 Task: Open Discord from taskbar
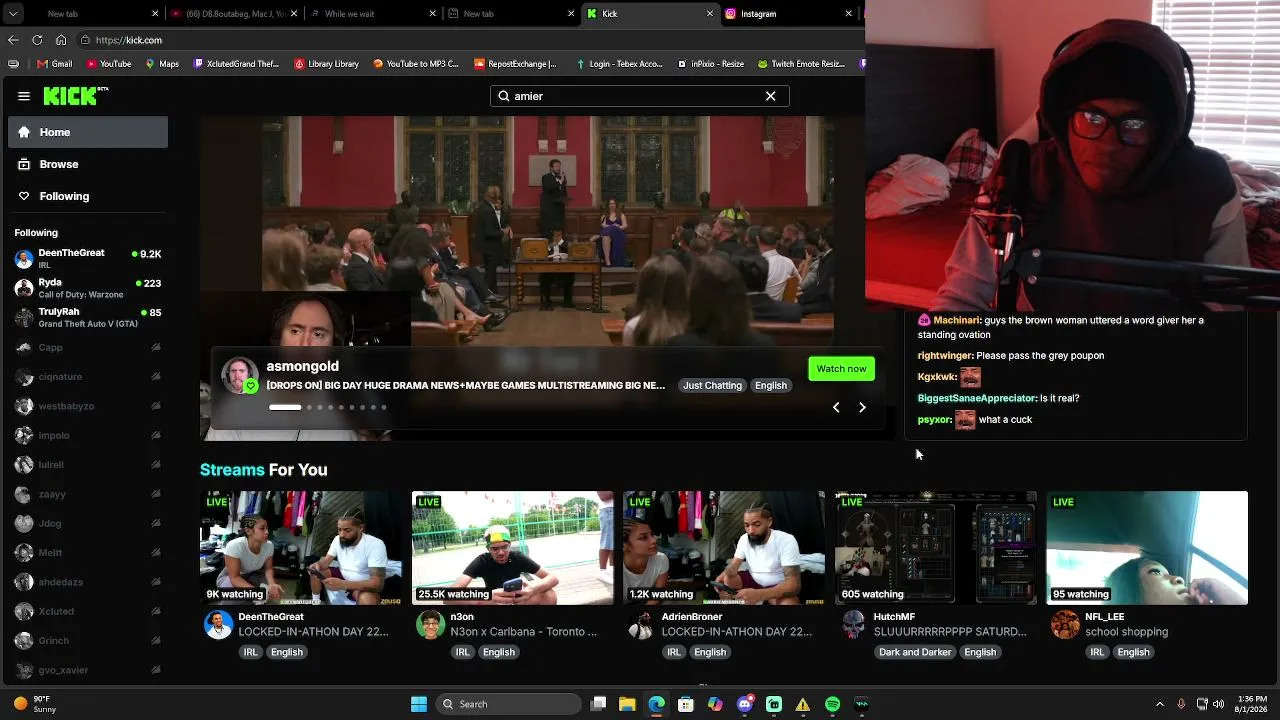point(744,704)
